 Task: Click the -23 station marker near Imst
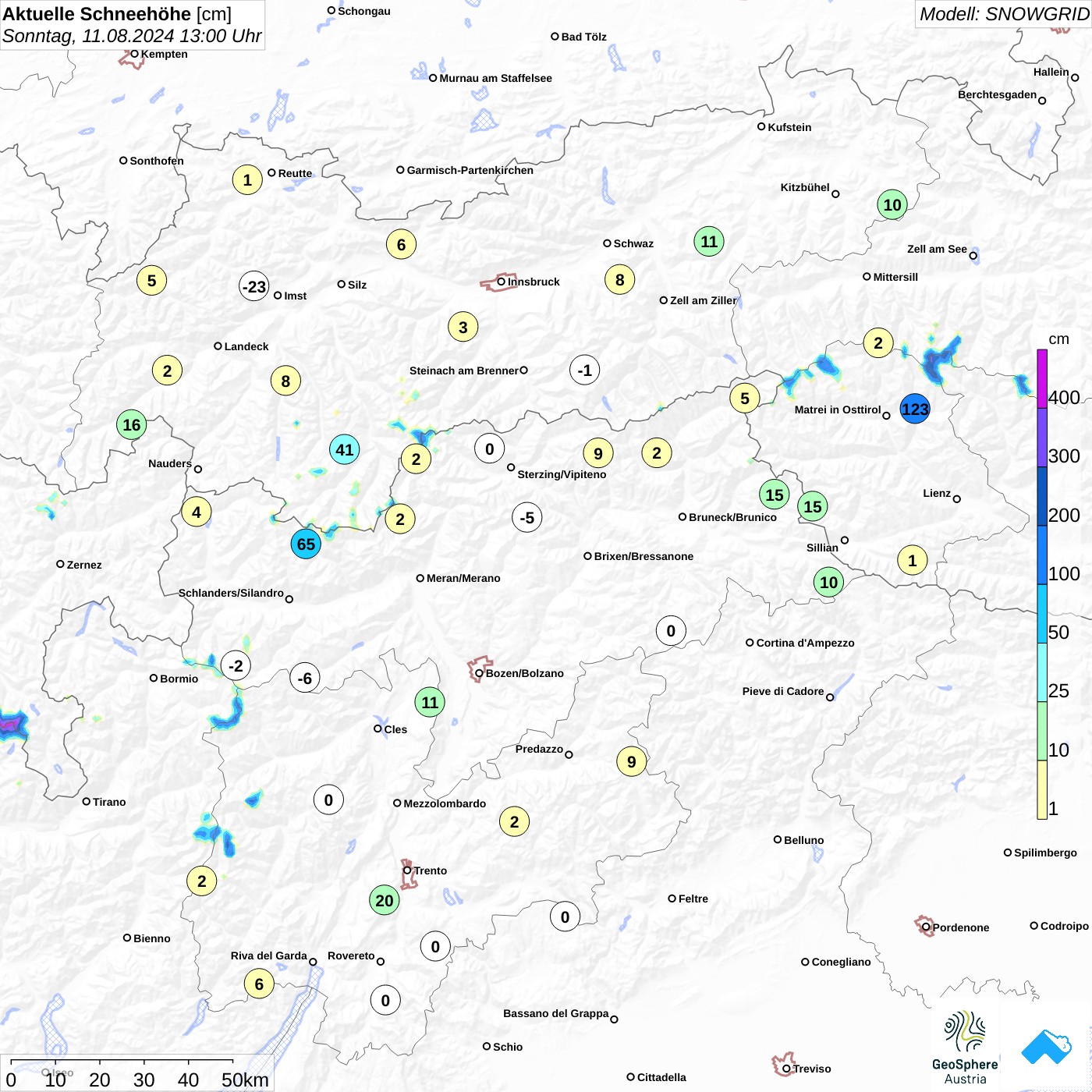click(x=254, y=286)
